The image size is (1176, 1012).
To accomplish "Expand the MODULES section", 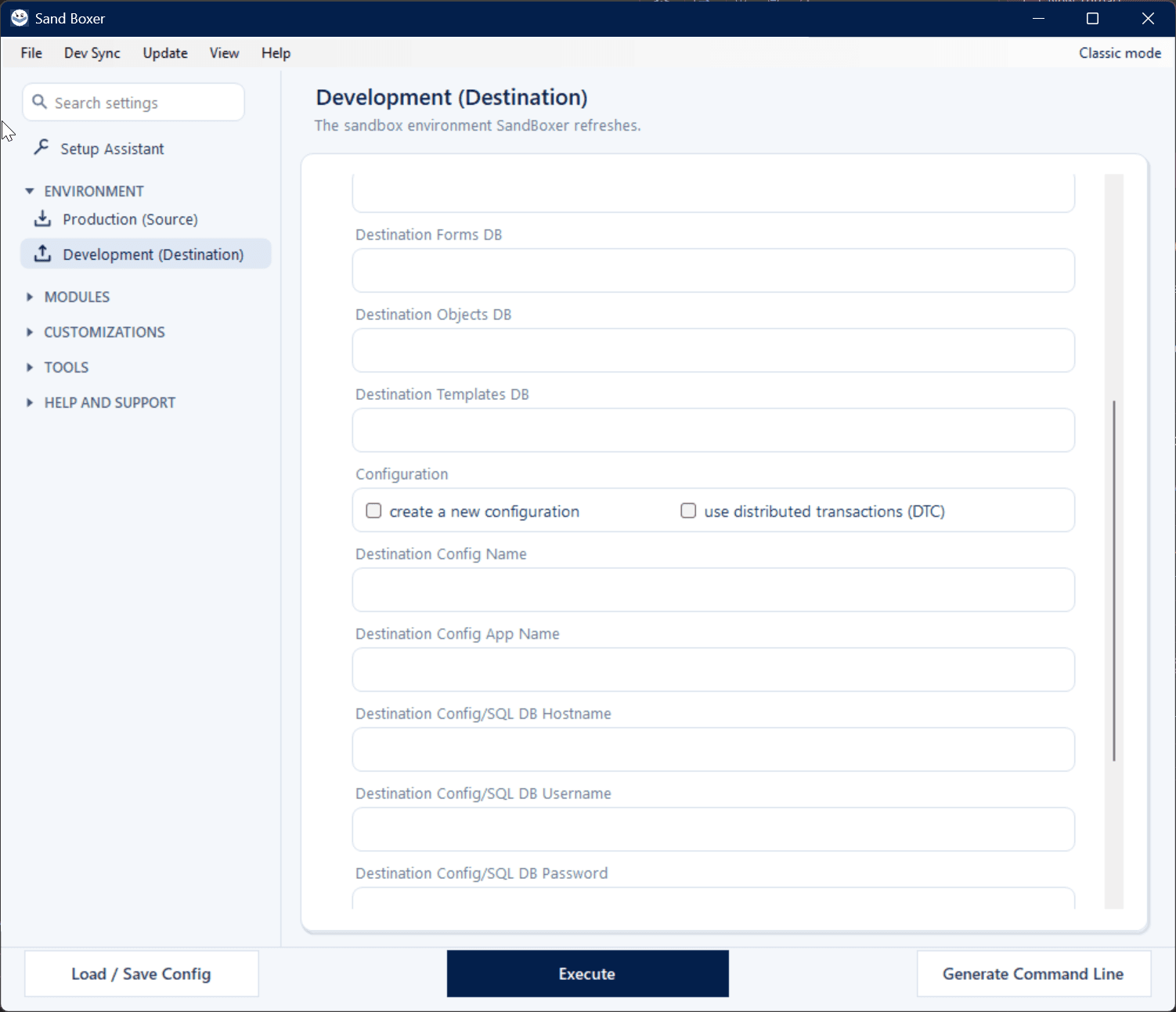I will [x=30, y=297].
